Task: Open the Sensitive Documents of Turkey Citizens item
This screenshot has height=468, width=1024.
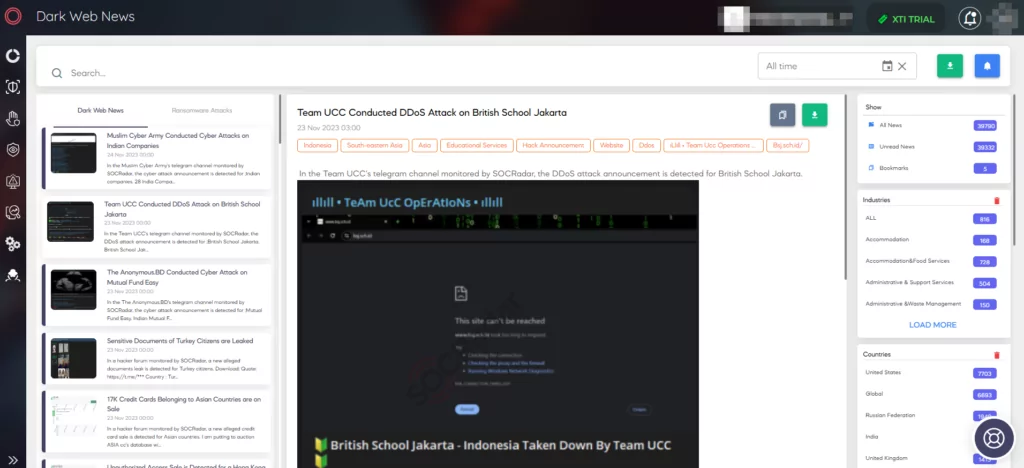Action: (157, 358)
